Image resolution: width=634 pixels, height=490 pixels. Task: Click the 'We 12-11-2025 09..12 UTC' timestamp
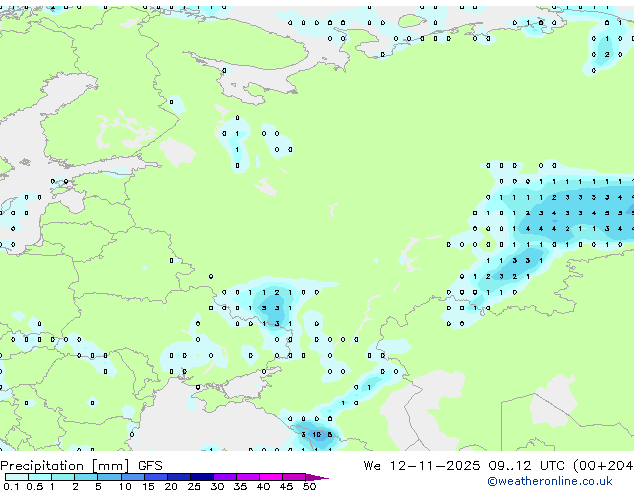point(465,466)
